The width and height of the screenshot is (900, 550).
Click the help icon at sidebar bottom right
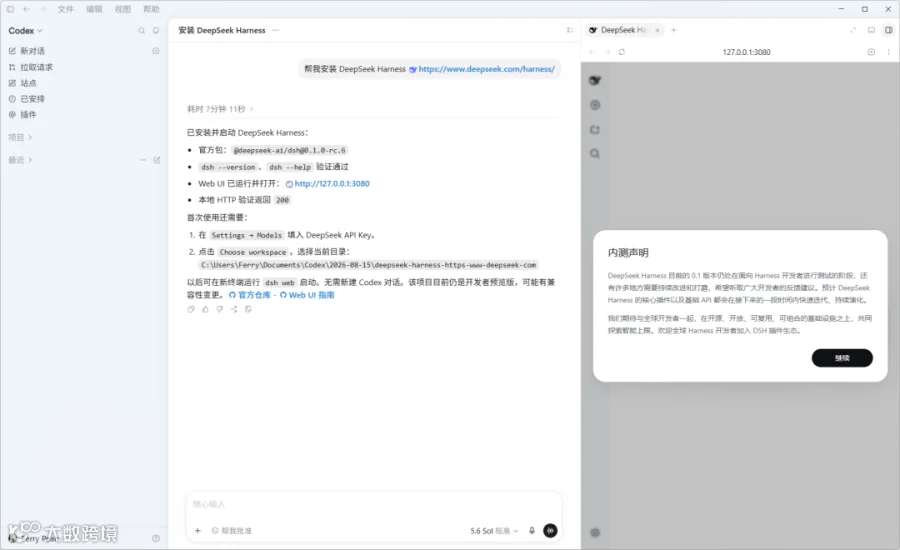156,539
